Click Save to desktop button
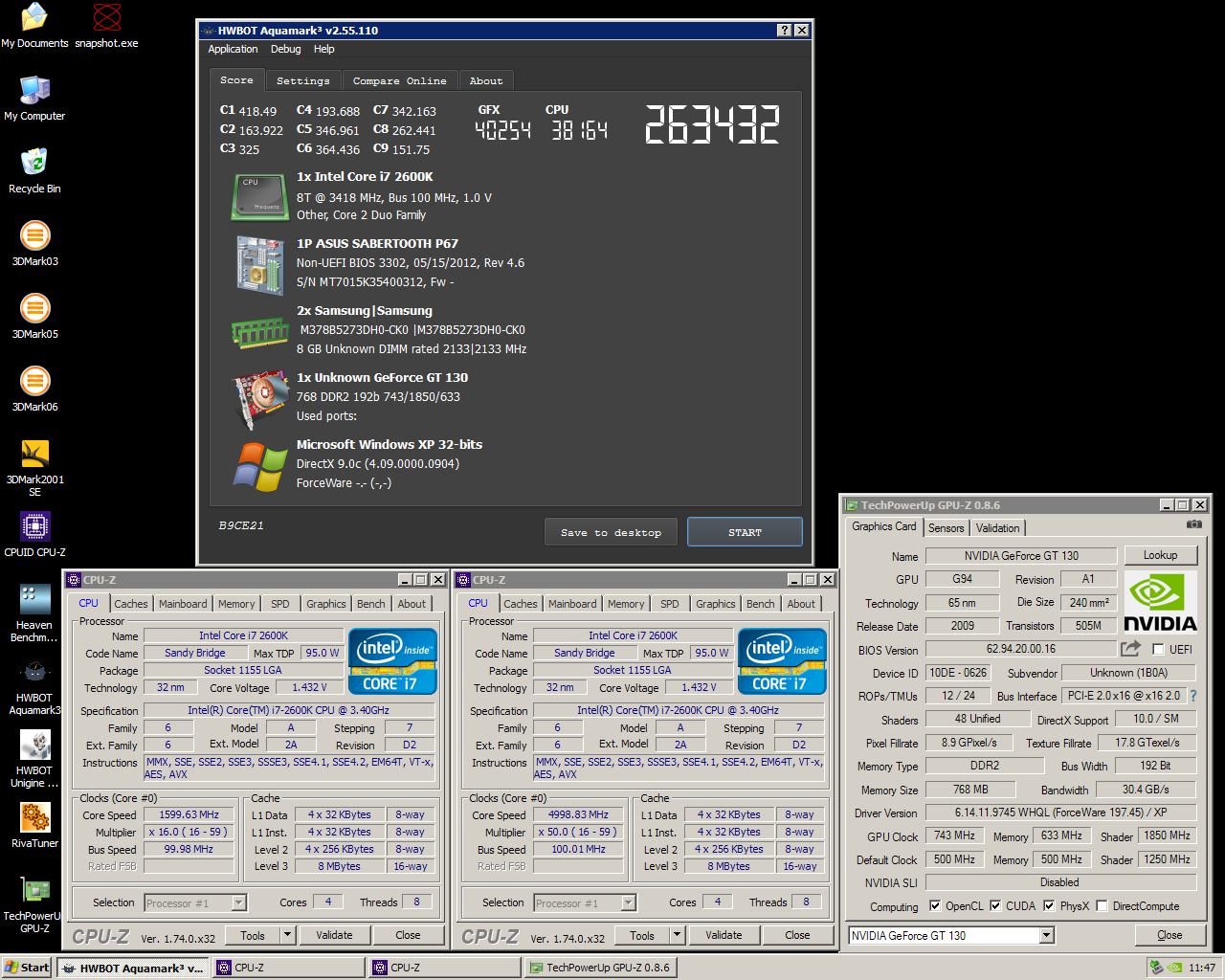The image size is (1225, 980). coord(611,532)
